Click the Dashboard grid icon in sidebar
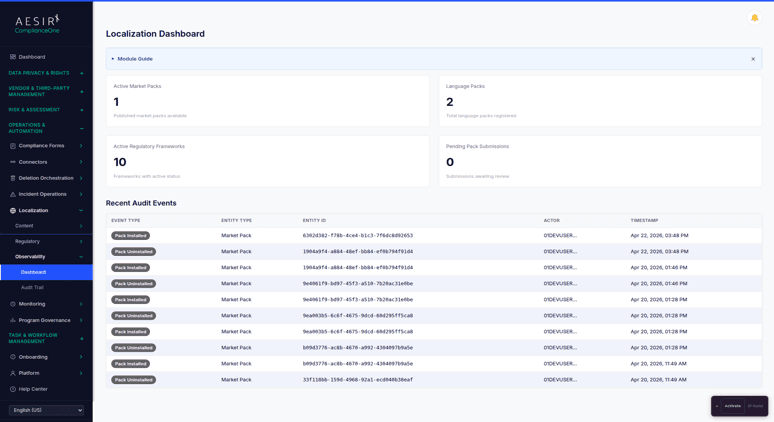This screenshot has height=422, width=774. (x=13, y=57)
